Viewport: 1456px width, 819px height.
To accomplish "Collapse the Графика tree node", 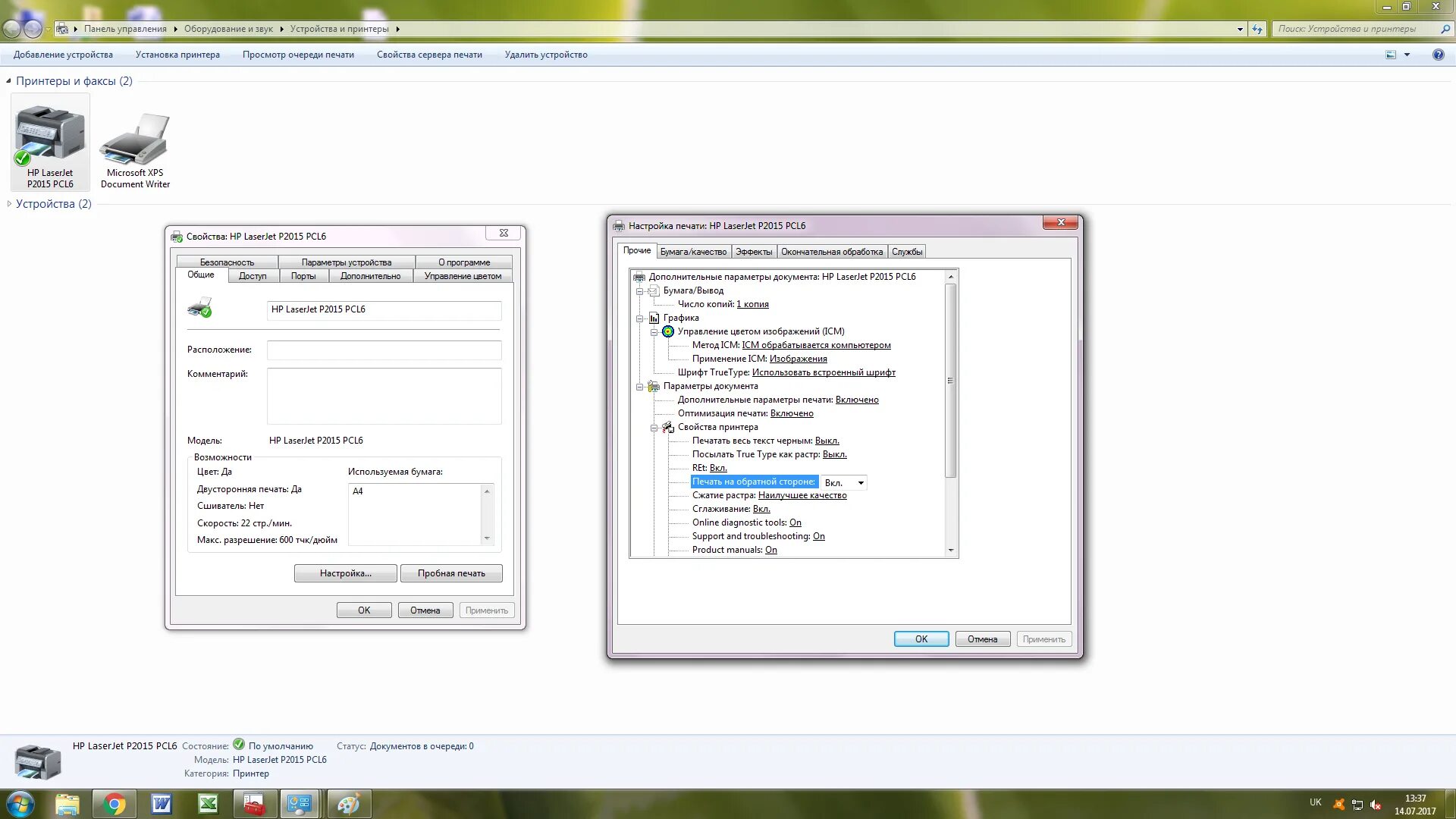I will [x=639, y=318].
